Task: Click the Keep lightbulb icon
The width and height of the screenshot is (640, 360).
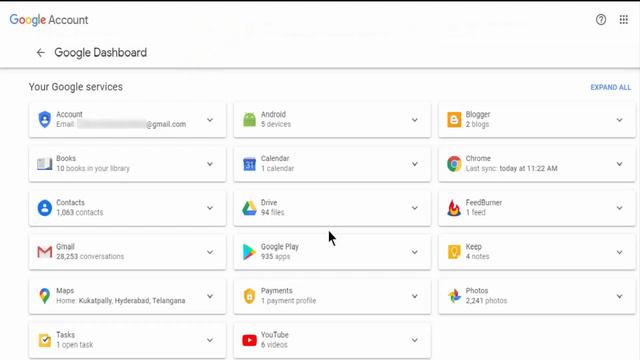Action: click(454, 252)
